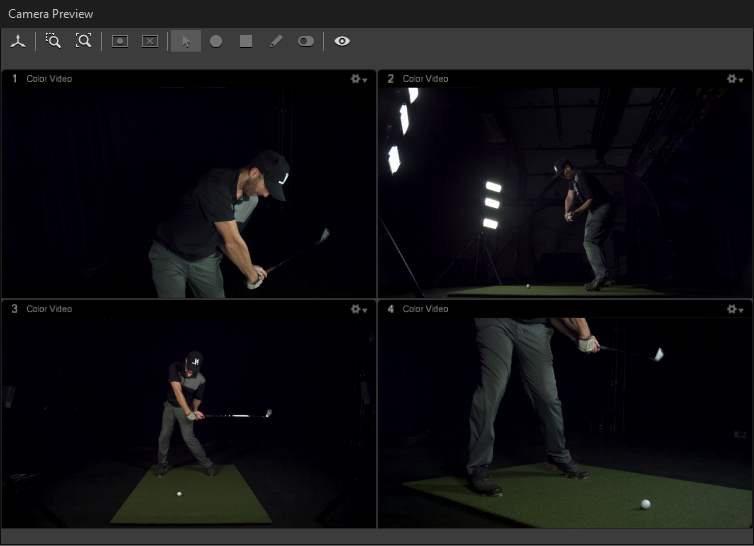Click the Camera Preview panel title
Viewport: 754px width, 546px height.
50,14
